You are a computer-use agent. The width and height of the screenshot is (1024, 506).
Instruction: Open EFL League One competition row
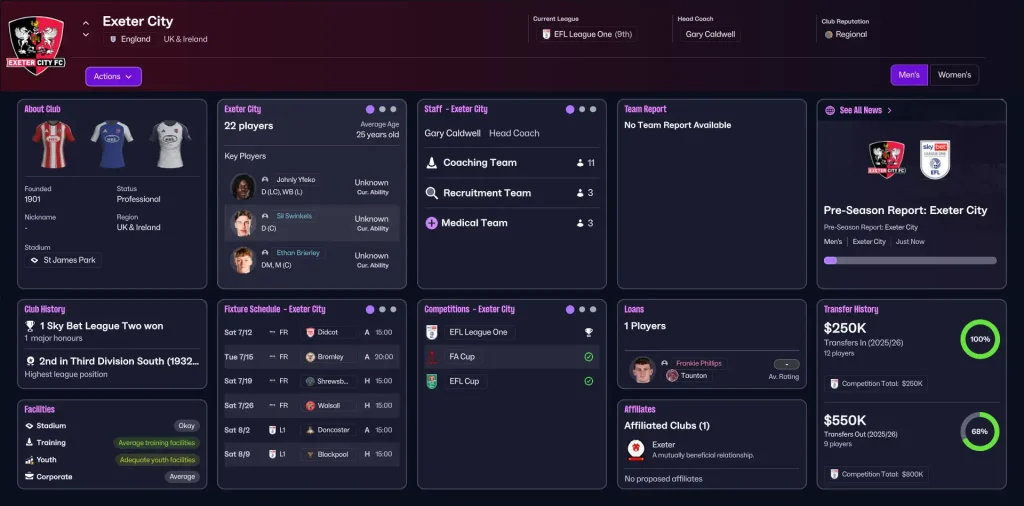[511, 332]
